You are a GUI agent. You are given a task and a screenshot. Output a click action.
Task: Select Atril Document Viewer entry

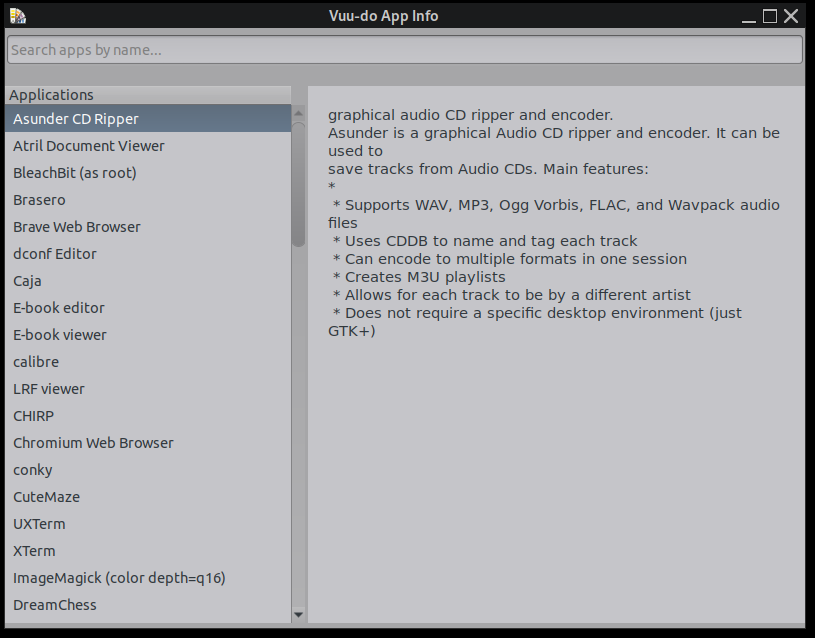click(x=148, y=146)
